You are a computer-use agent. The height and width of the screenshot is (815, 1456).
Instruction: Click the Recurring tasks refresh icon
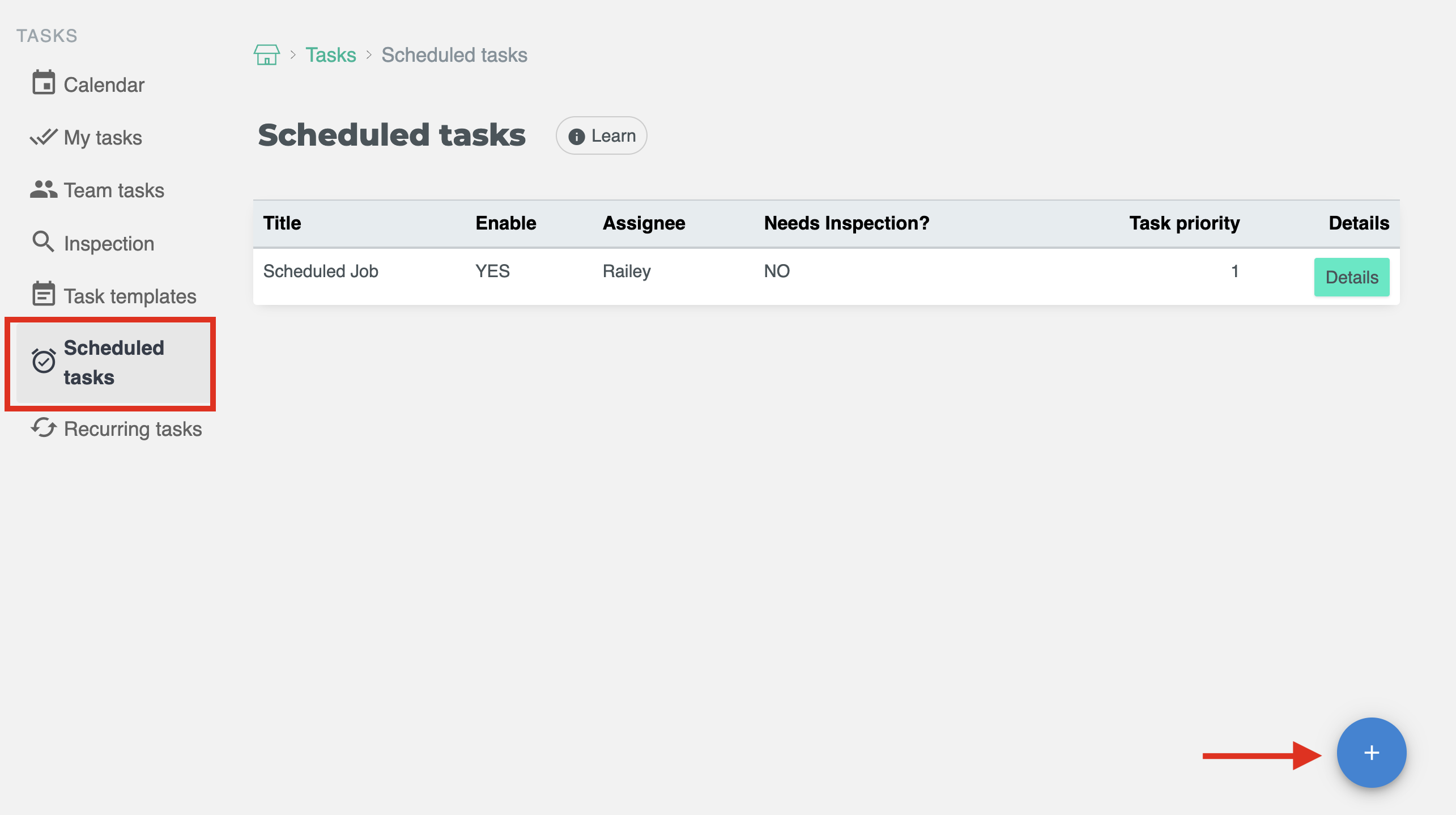44,427
